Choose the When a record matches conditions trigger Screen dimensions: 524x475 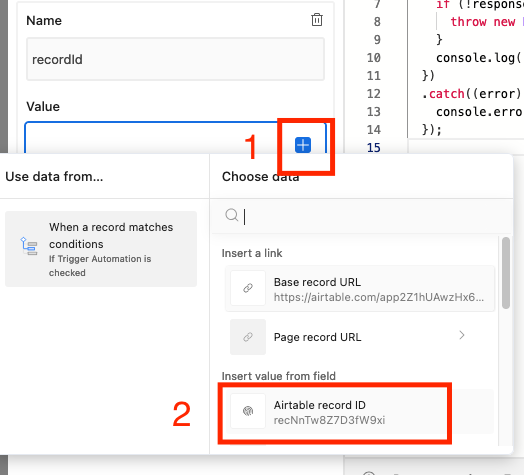point(101,249)
